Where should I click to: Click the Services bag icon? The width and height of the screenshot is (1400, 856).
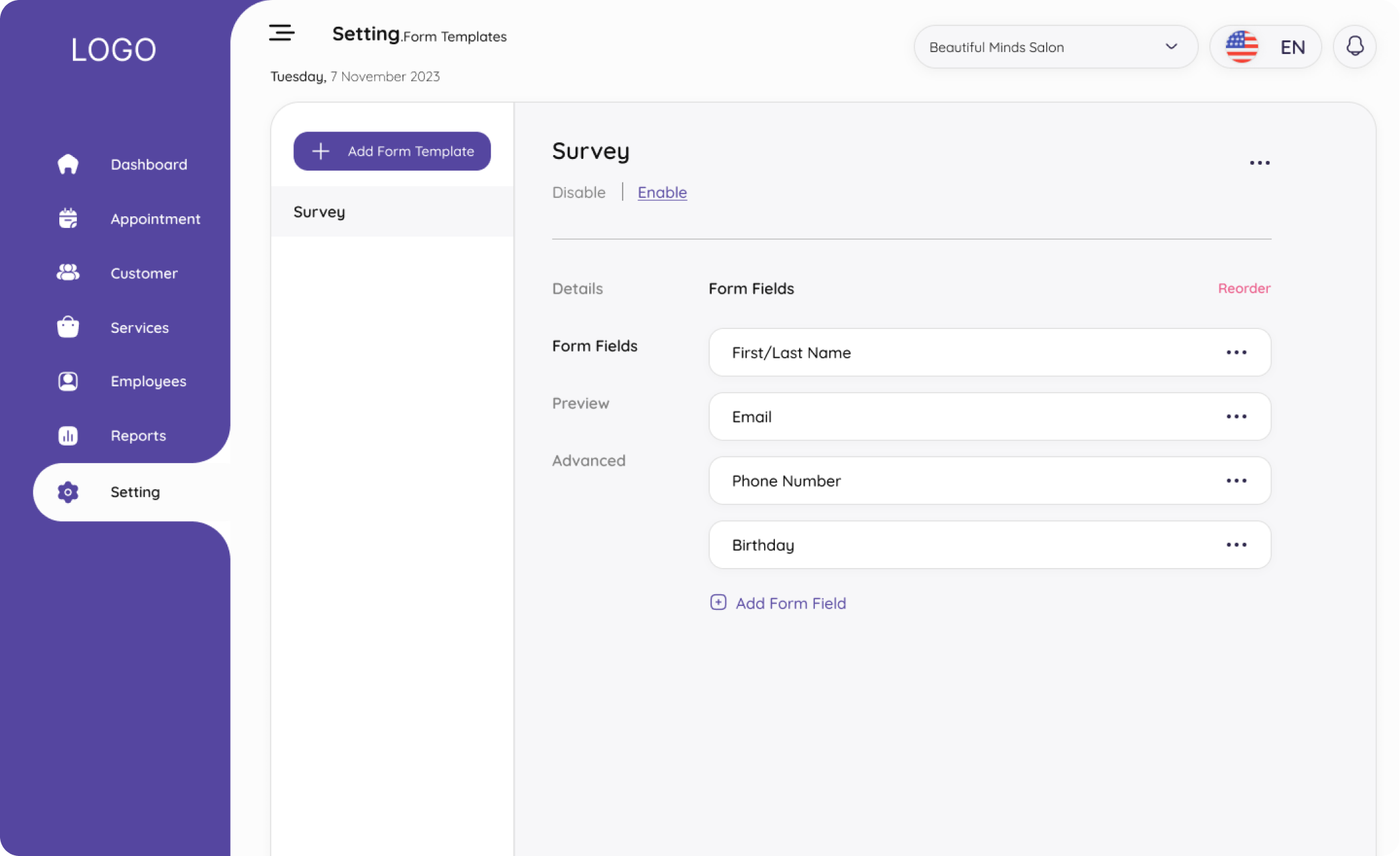point(68,327)
